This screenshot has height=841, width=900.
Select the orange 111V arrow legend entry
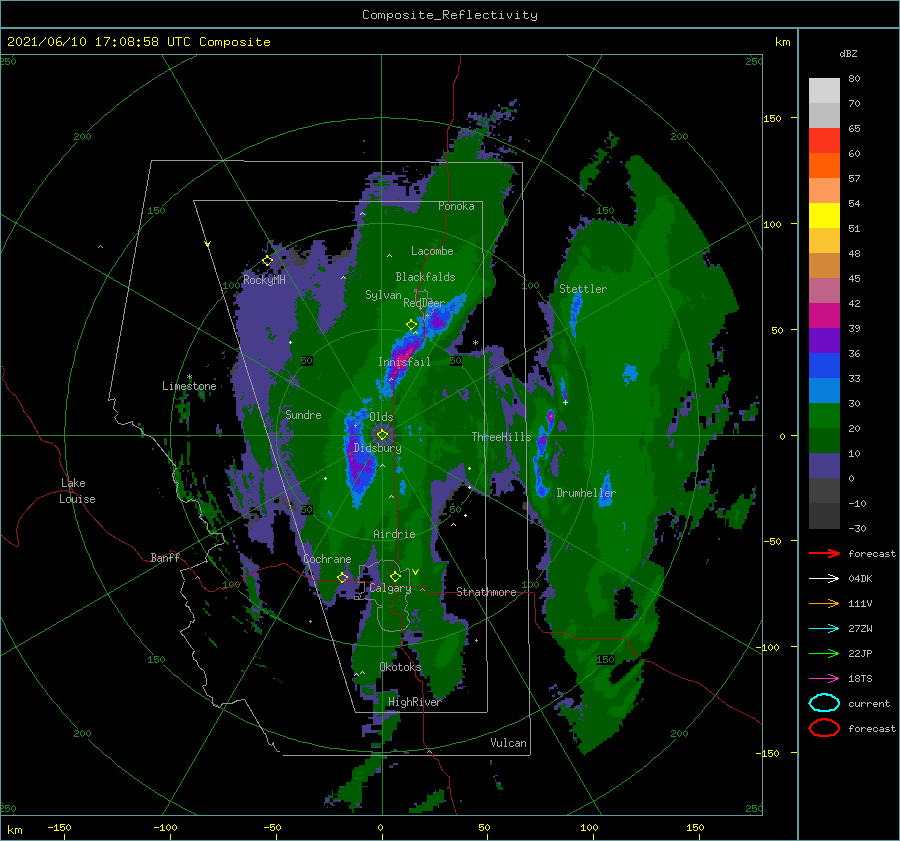point(824,603)
